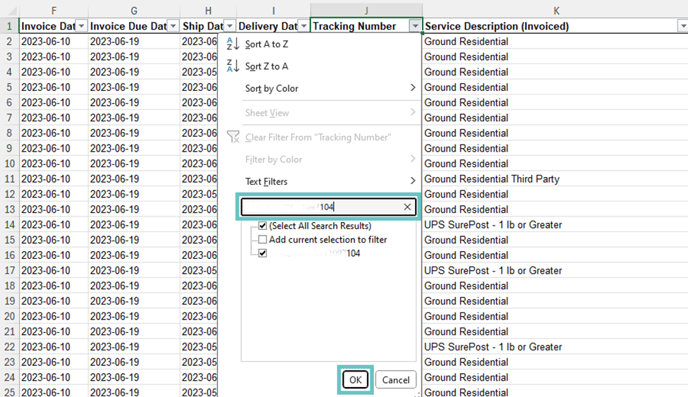
Task: Select the Filter by Color menu item
Action: click(320, 159)
